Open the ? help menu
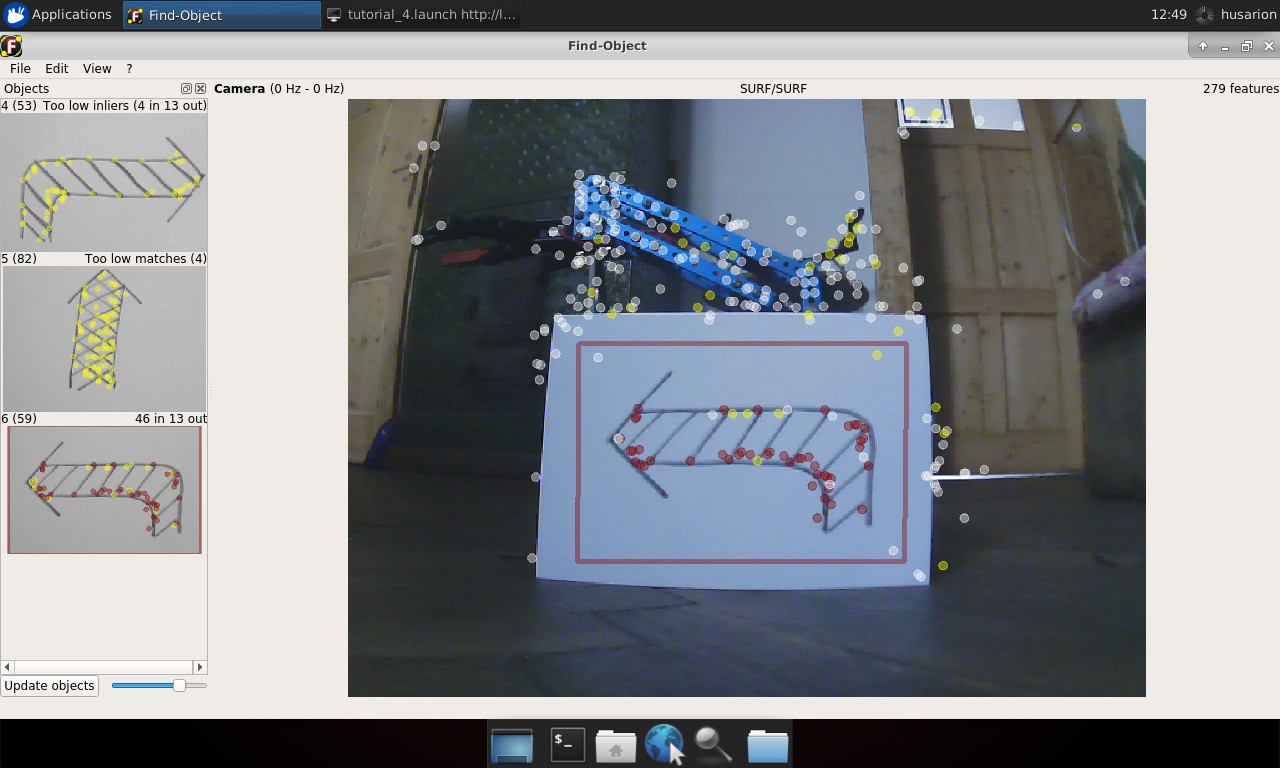 point(129,69)
